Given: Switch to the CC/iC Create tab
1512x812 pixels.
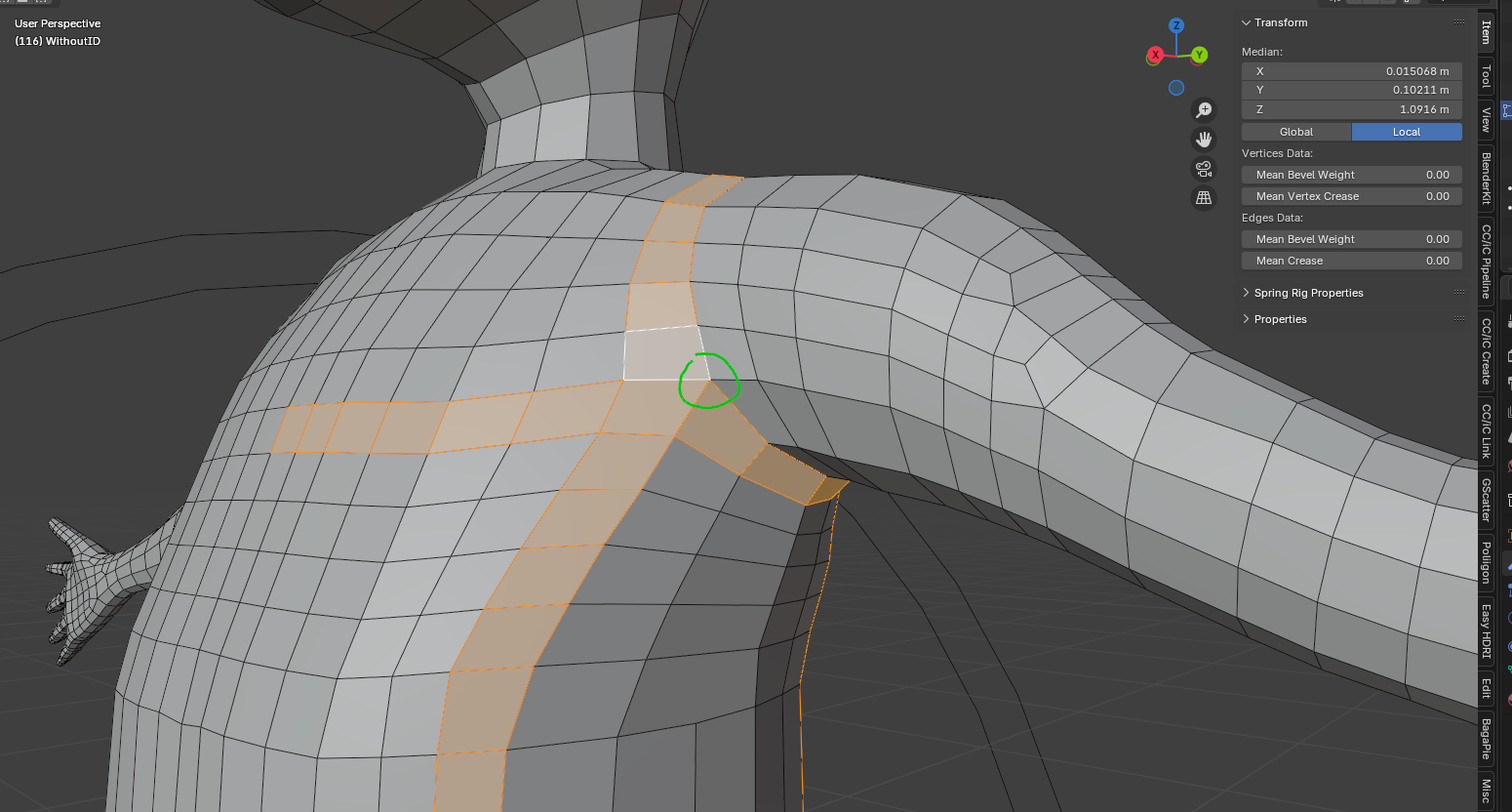Looking at the screenshot, I should 1486,351.
